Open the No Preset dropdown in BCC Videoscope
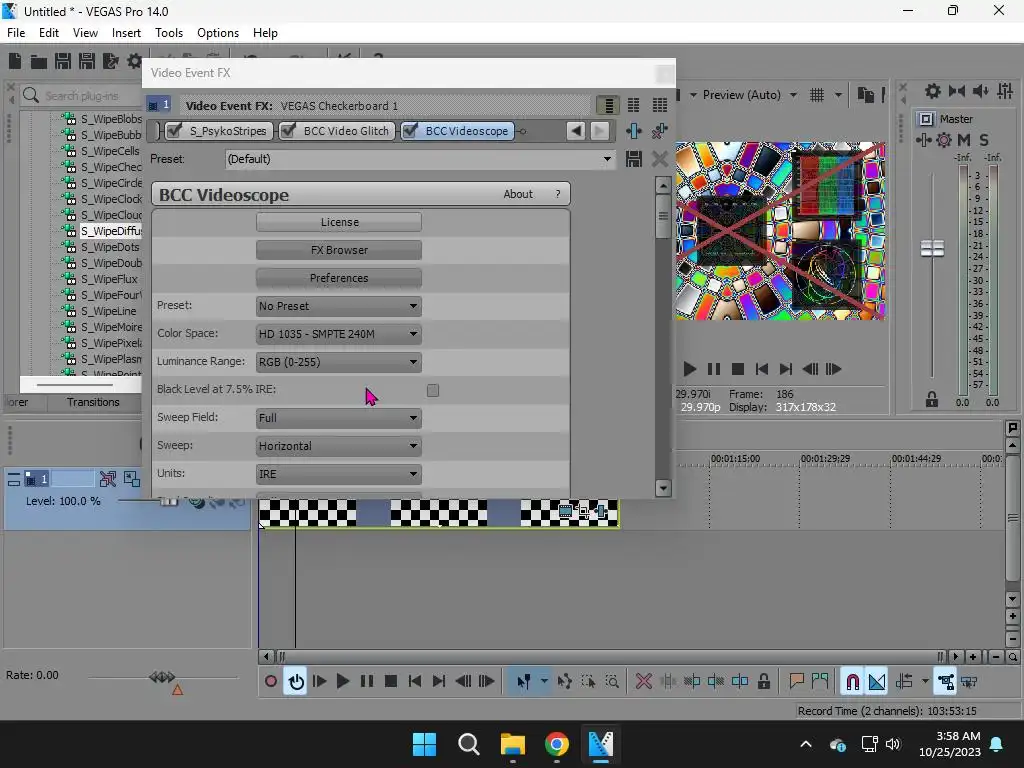The height and width of the screenshot is (768, 1024). [338, 306]
